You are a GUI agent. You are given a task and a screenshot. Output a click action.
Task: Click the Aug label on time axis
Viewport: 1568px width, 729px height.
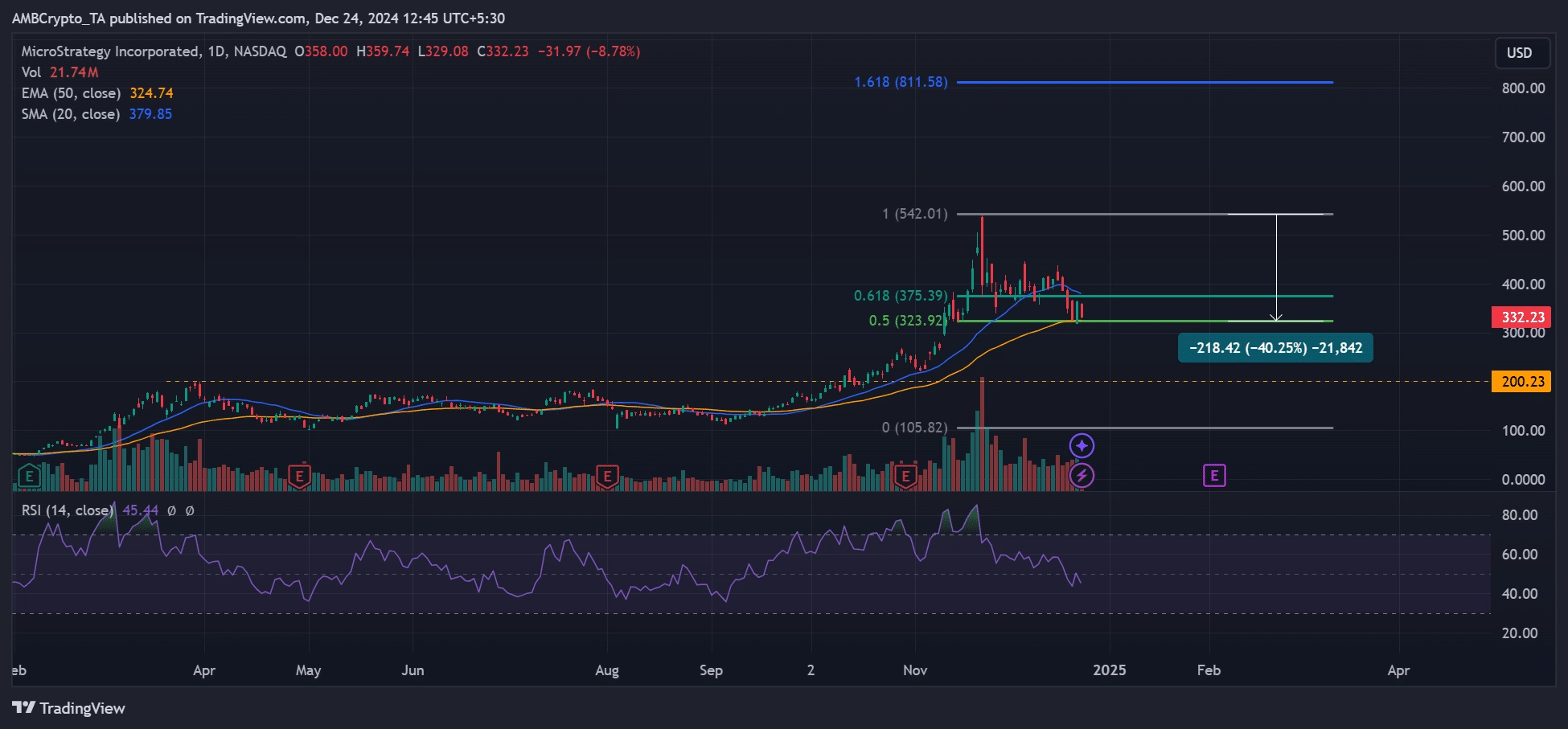tap(607, 670)
